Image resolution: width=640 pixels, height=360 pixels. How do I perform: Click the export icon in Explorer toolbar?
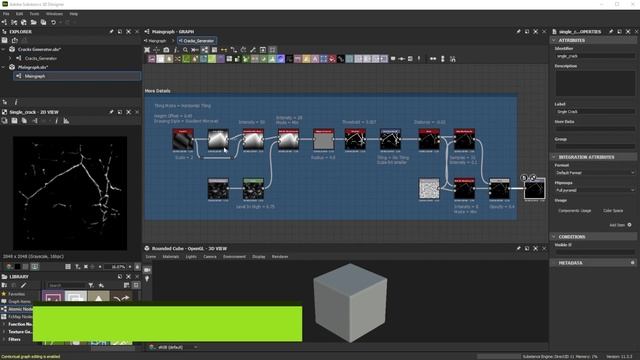click(x=15, y=40)
